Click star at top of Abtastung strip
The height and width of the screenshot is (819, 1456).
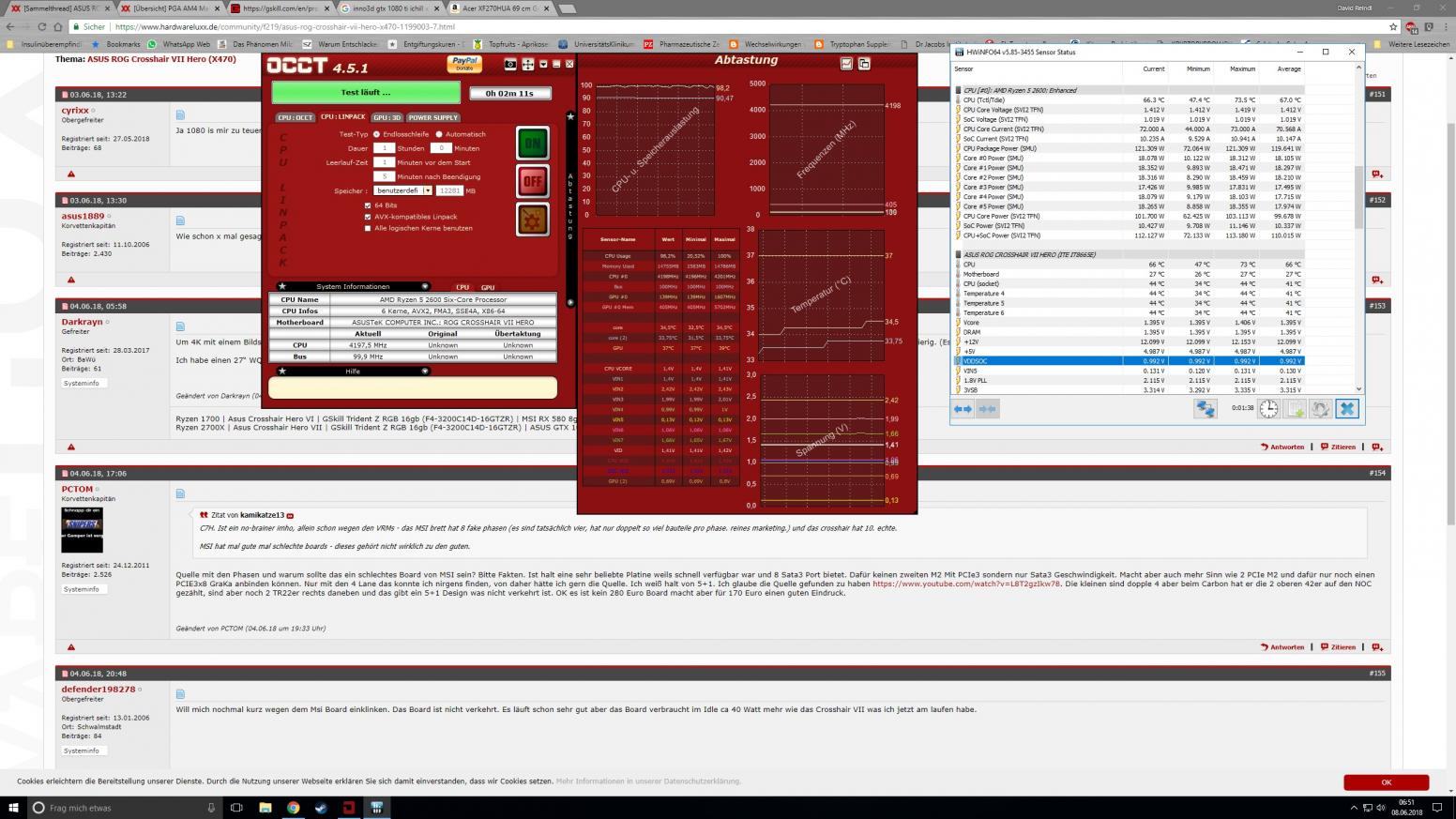[570, 116]
